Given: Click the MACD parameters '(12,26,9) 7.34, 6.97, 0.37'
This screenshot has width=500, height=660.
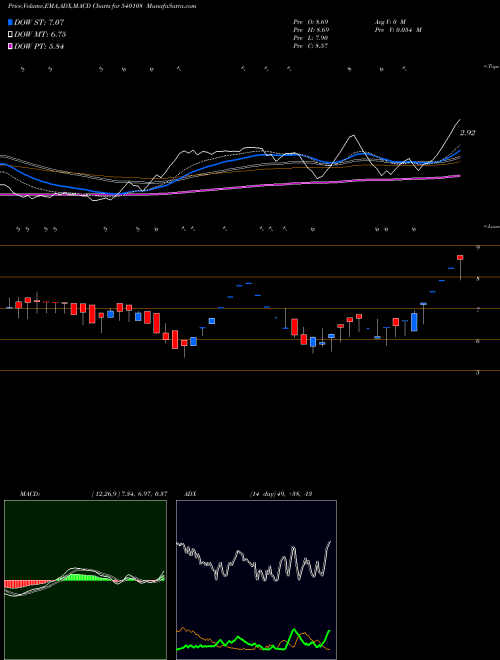Looking at the screenshot, I should pyautogui.click(x=129, y=494).
